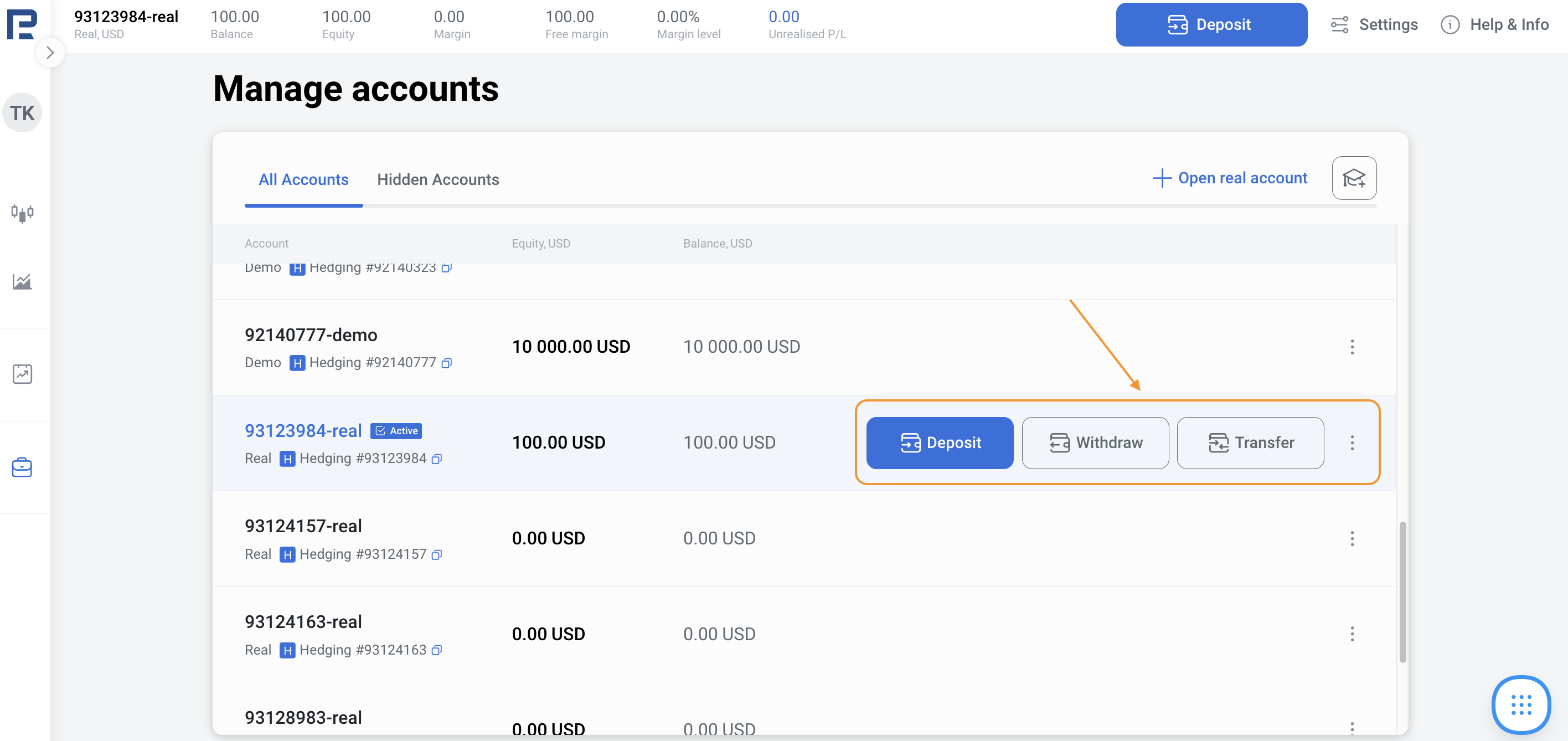Click Withdraw for account 93123984-real
The height and width of the screenshot is (741, 1568).
point(1095,442)
